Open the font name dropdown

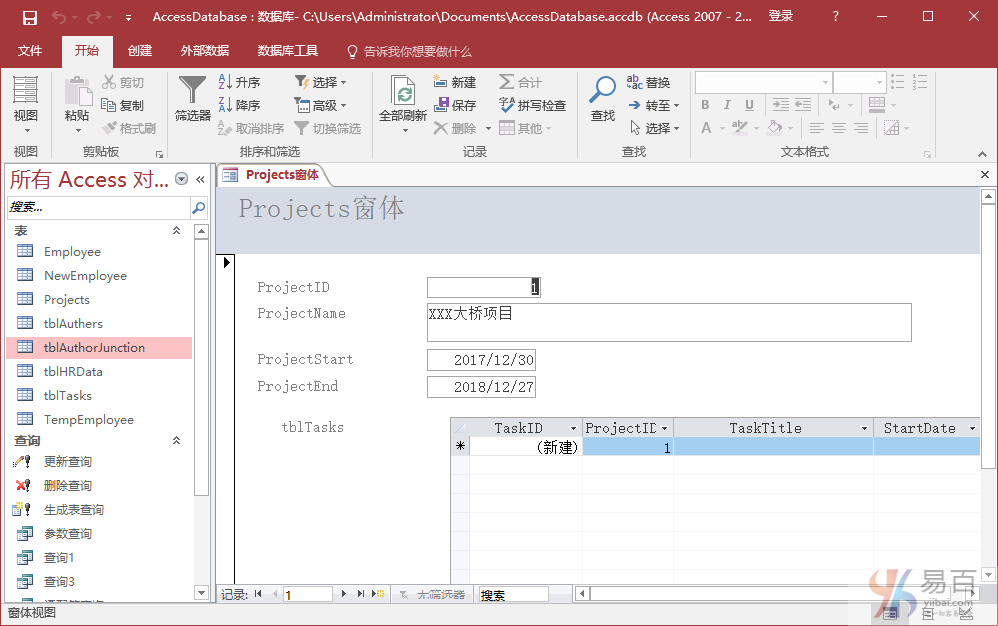coord(825,82)
